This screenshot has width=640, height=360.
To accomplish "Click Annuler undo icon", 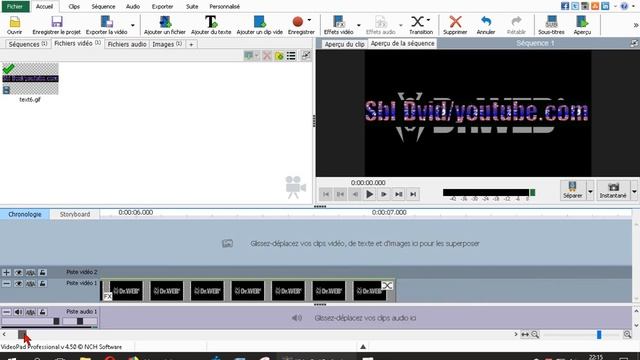I will (x=486, y=22).
